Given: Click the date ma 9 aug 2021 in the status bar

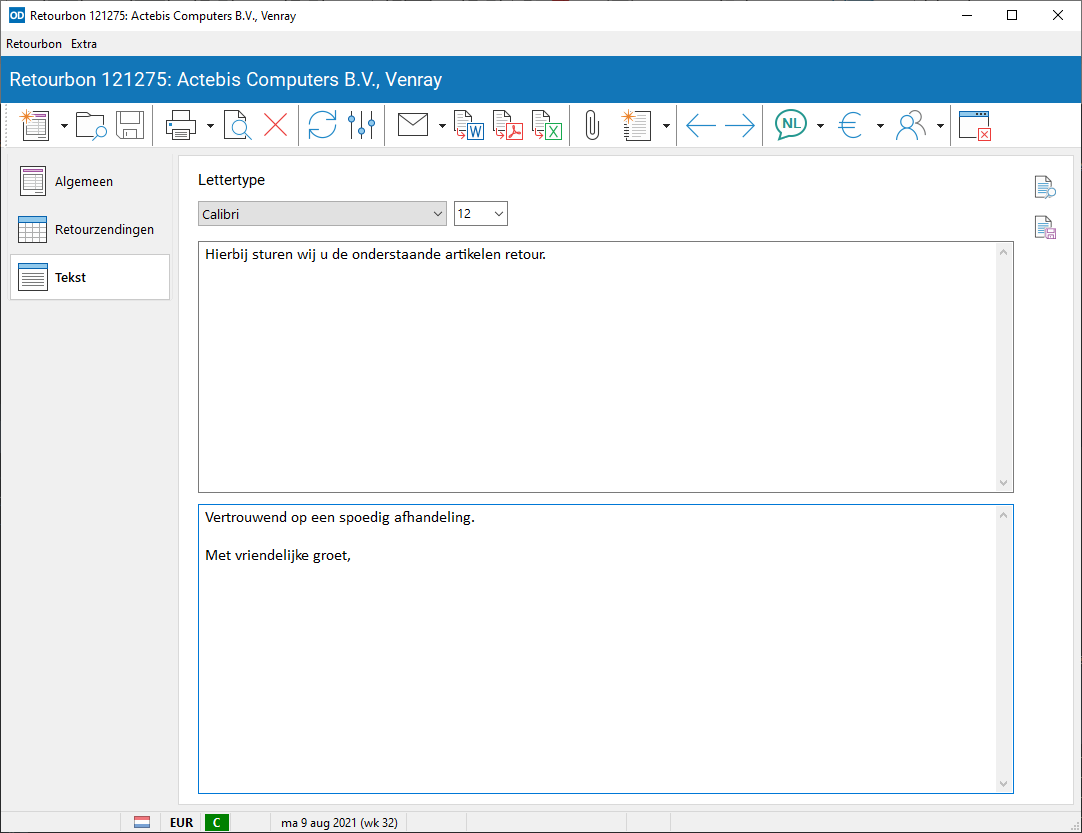Looking at the screenshot, I should pos(340,823).
